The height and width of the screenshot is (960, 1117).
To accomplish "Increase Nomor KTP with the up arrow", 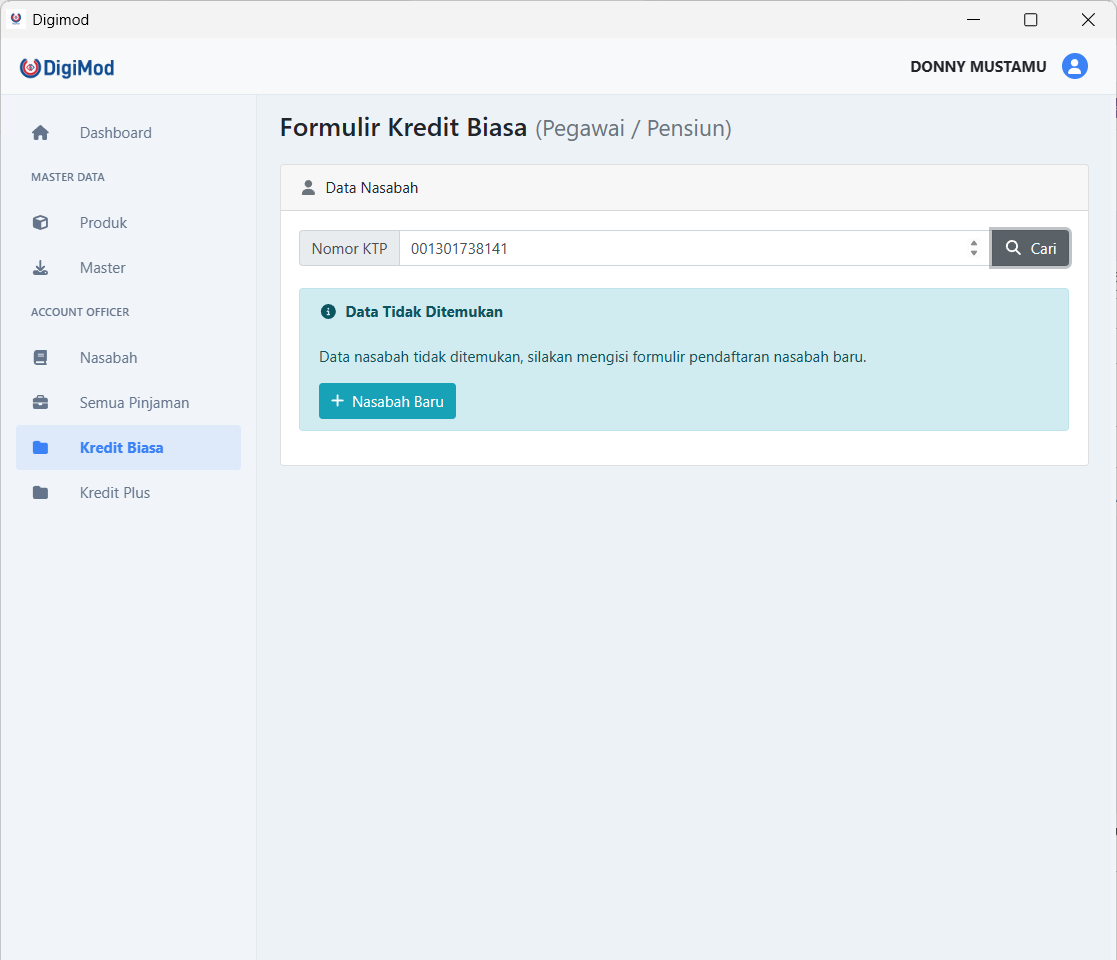I will coord(974,243).
